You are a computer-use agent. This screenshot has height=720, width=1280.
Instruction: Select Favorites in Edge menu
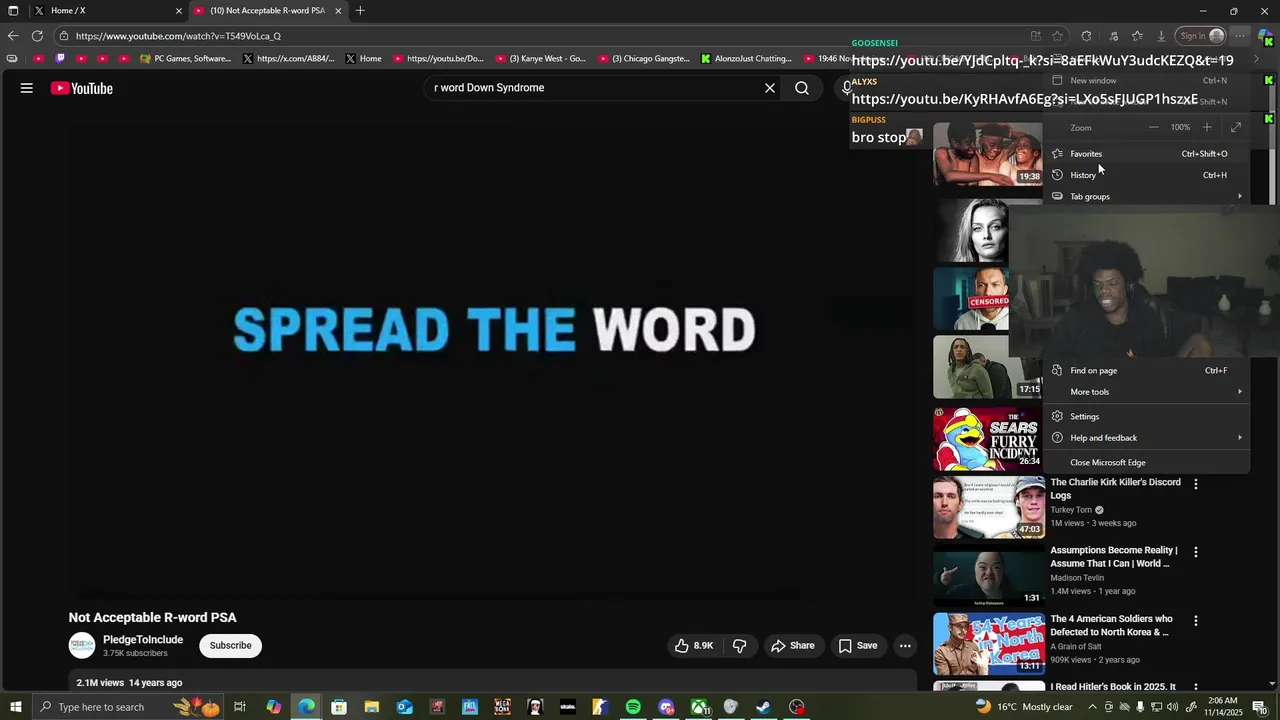pyautogui.click(x=1146, y=154)
